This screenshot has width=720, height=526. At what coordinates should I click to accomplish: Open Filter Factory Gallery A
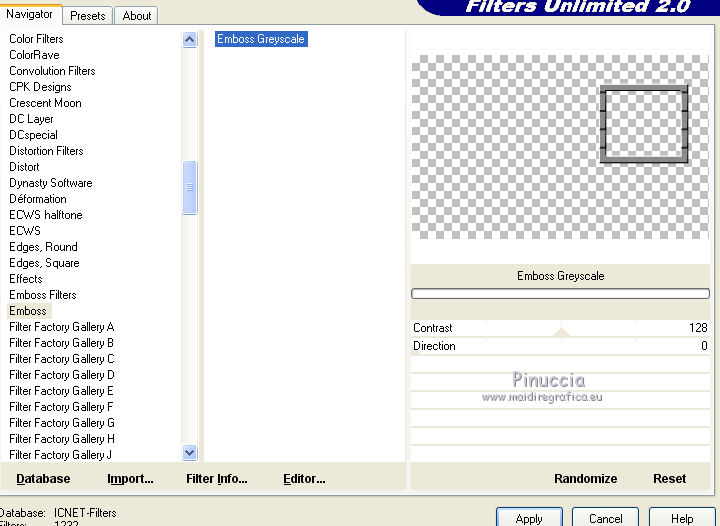(x=62, y=327)
